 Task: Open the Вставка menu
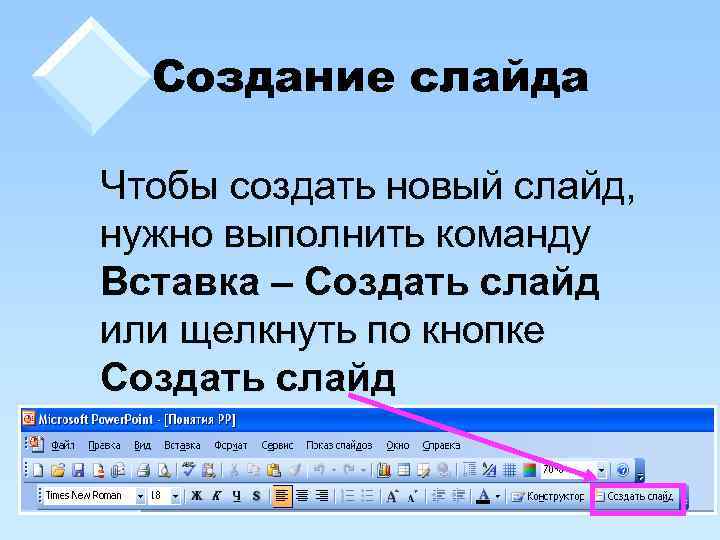[x=182, y=445]
